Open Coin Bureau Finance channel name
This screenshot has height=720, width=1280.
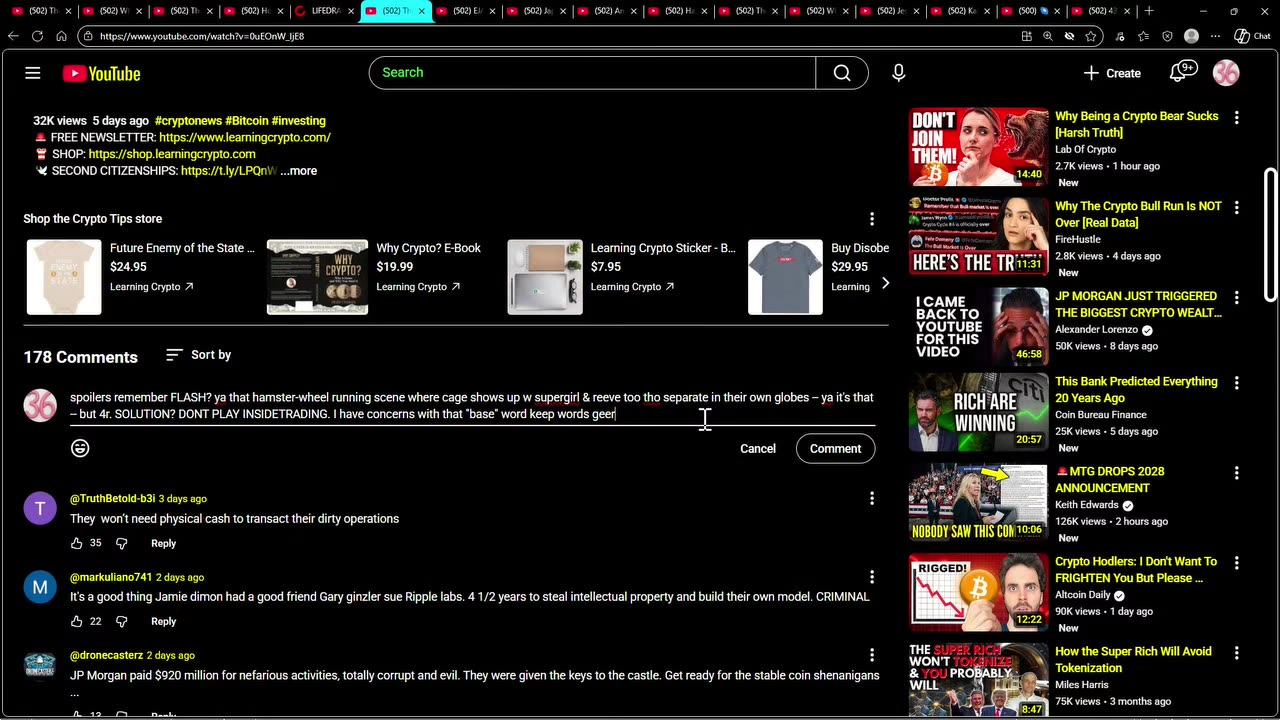click(1100, 415)
